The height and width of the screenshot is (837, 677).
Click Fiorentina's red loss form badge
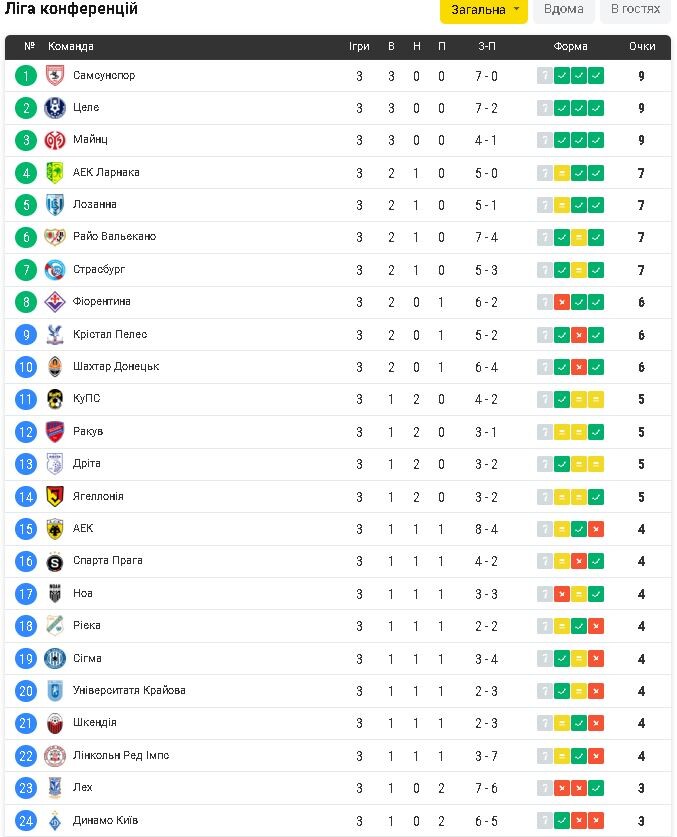click(x=562, y=302)
